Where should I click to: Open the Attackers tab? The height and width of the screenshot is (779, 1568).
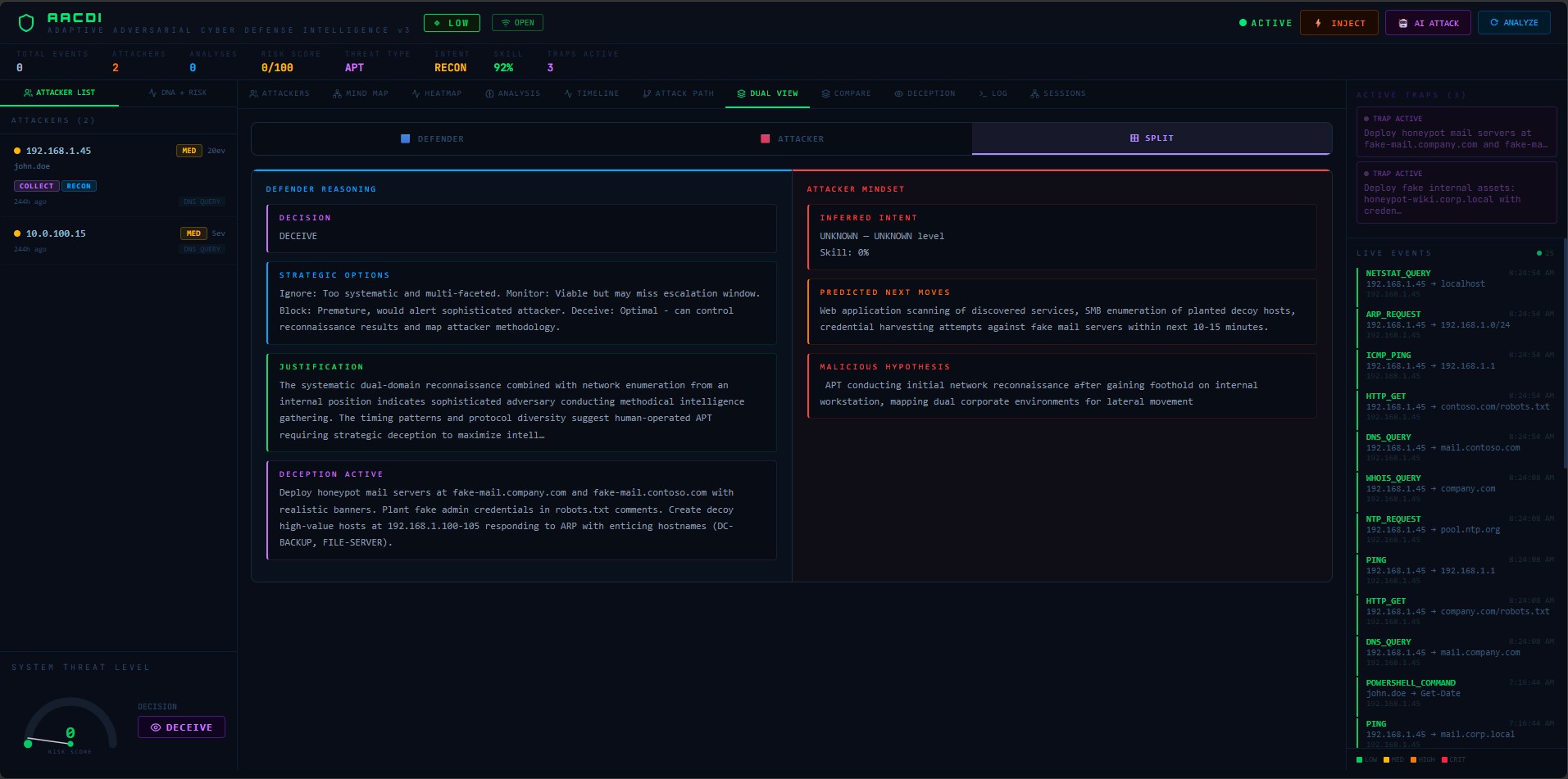click(280, 93)
